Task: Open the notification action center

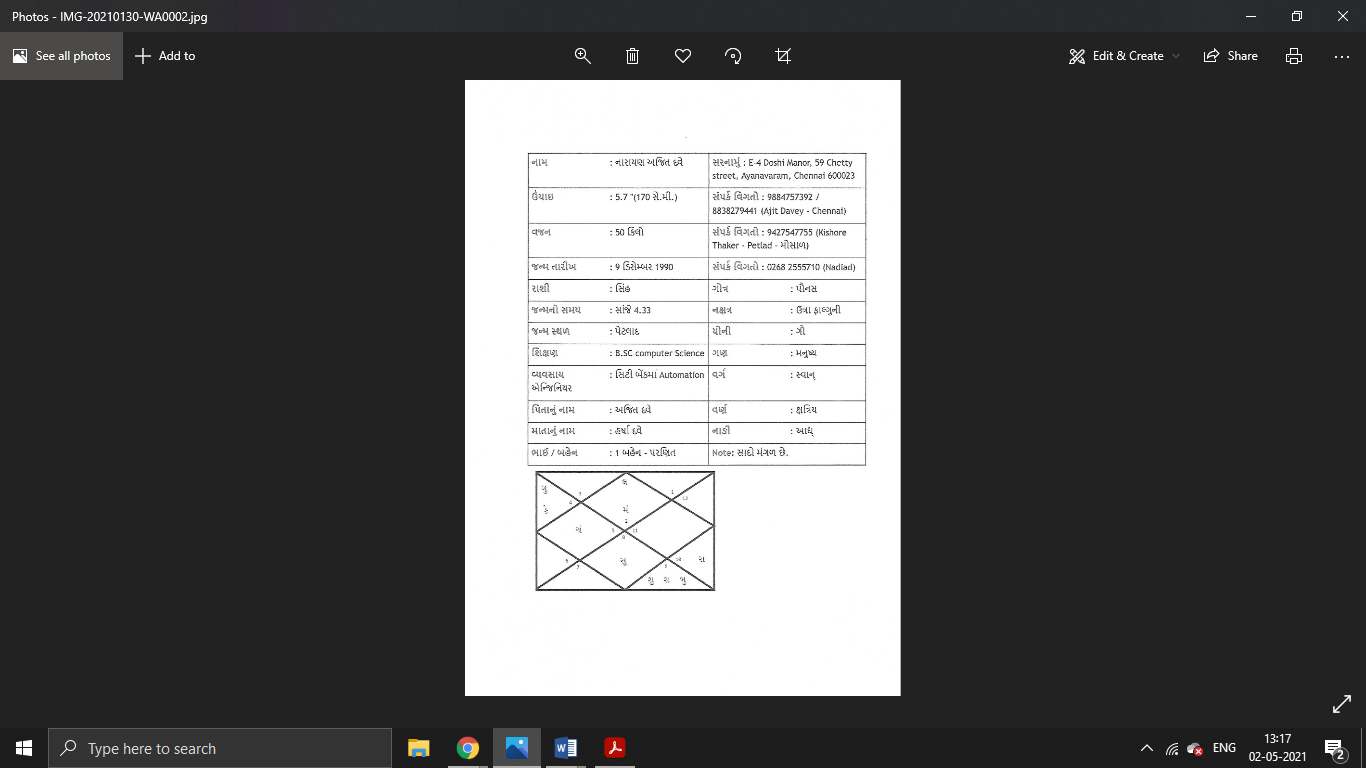Action: tap(1334, 748)
